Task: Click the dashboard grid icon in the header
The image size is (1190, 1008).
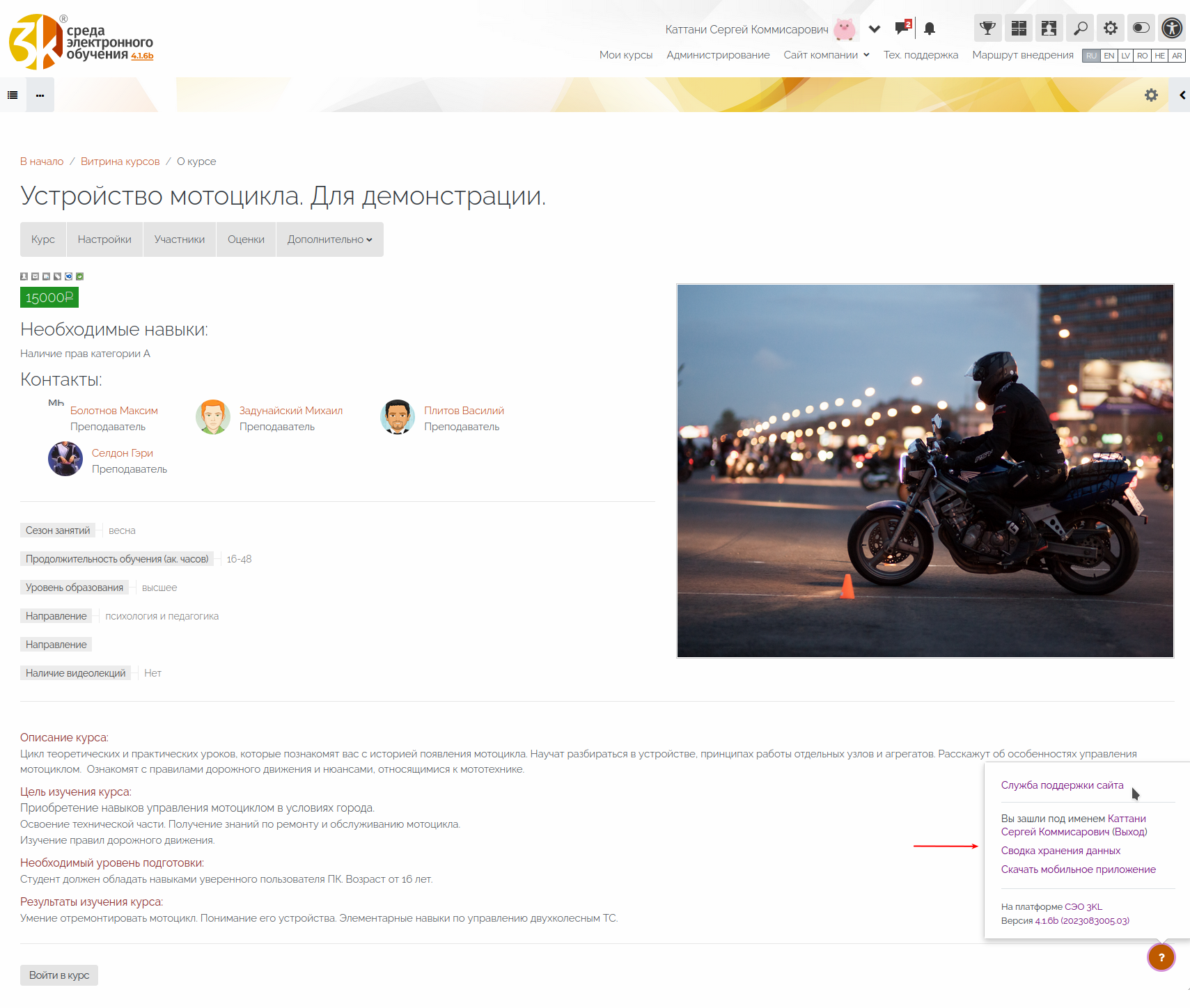Action: 1019,29
